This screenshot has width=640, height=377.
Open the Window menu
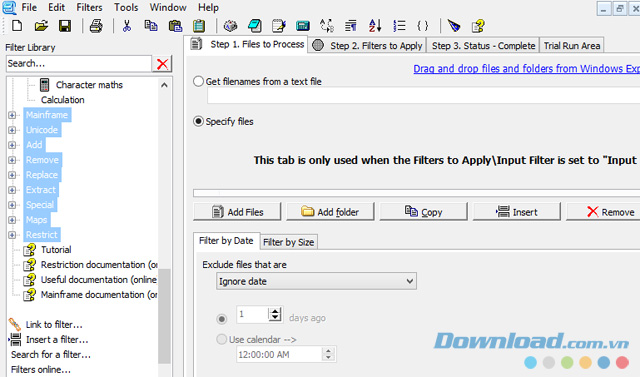point(168,7)
